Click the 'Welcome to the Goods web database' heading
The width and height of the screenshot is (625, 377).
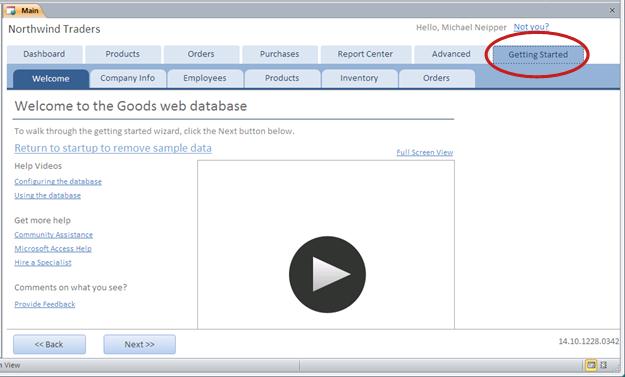coord(131,106)
